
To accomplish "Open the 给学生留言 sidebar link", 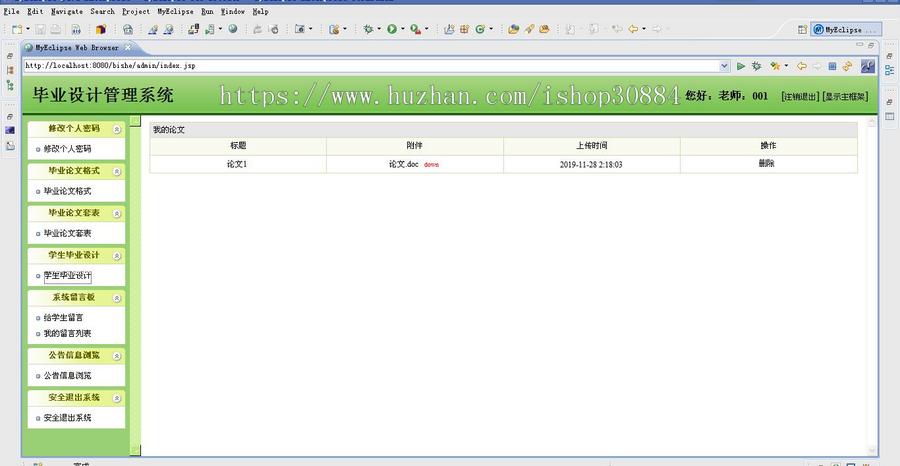I will click(63, 317).
